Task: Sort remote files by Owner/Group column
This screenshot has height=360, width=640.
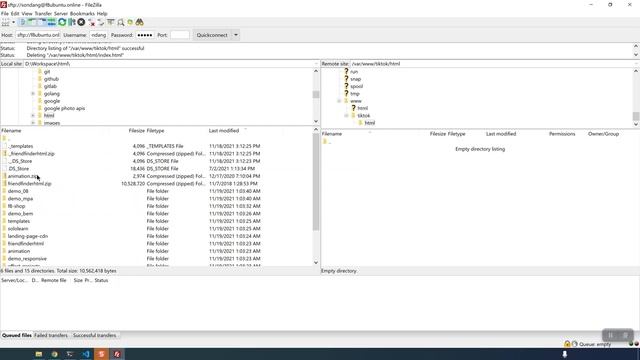Action: click(603, 134)
